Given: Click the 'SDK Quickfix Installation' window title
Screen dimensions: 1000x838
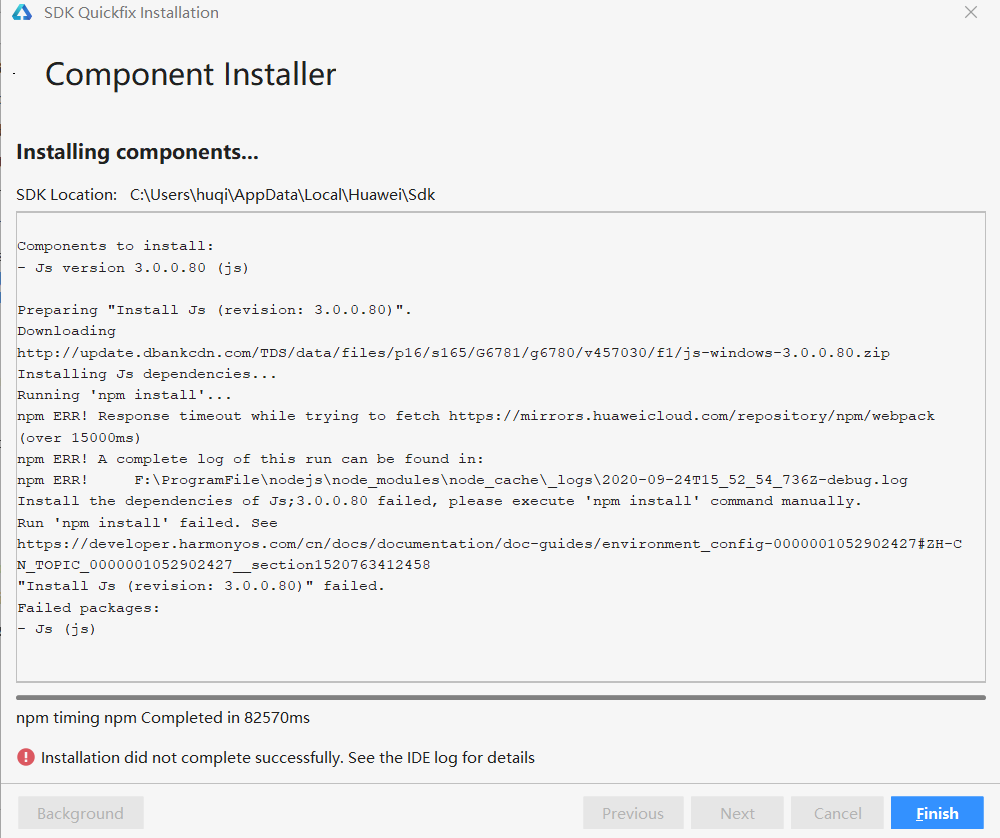Looking at the screenshot, I should point(131,13).
